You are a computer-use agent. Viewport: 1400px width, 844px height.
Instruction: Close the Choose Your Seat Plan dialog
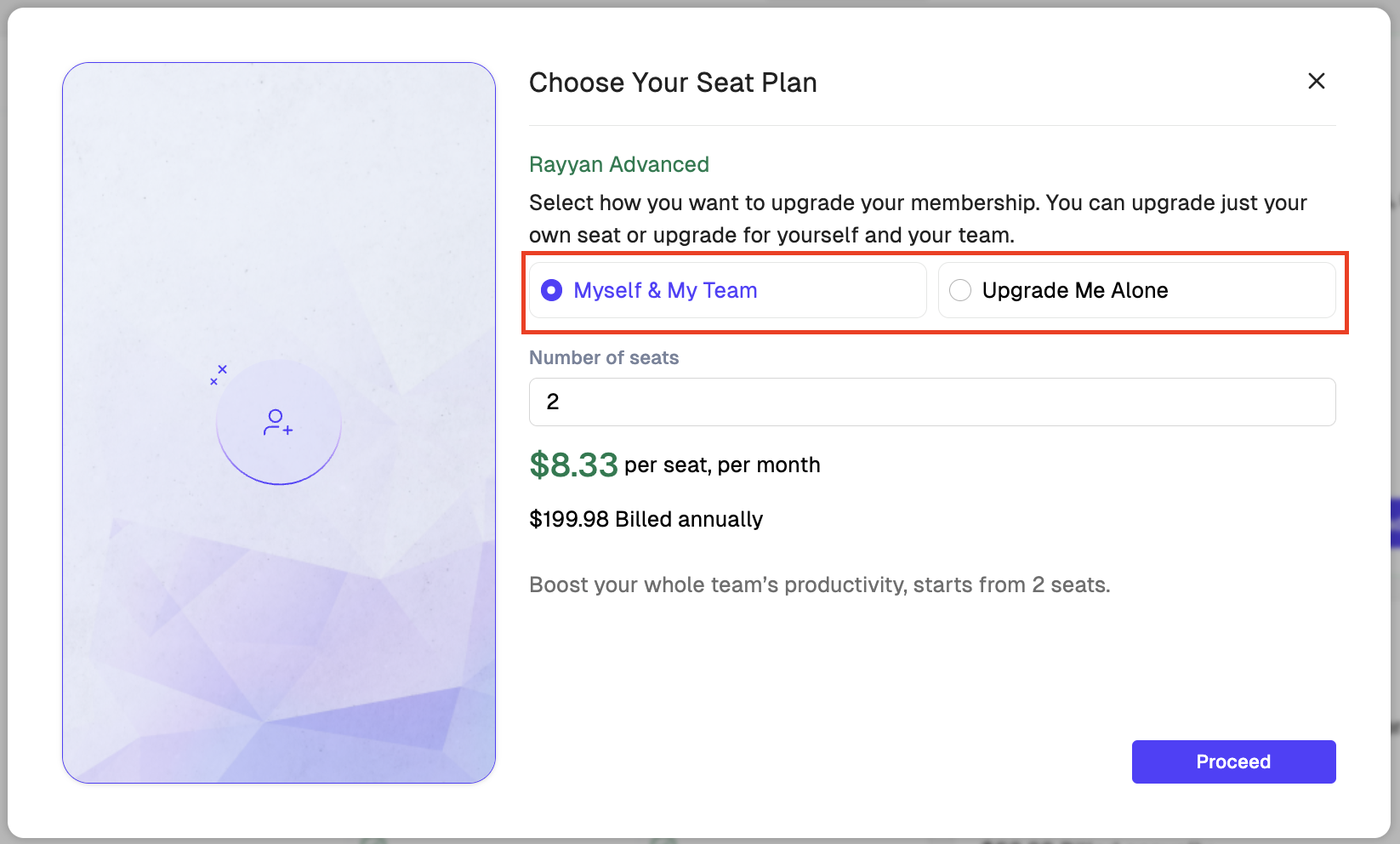[1316, 81]
